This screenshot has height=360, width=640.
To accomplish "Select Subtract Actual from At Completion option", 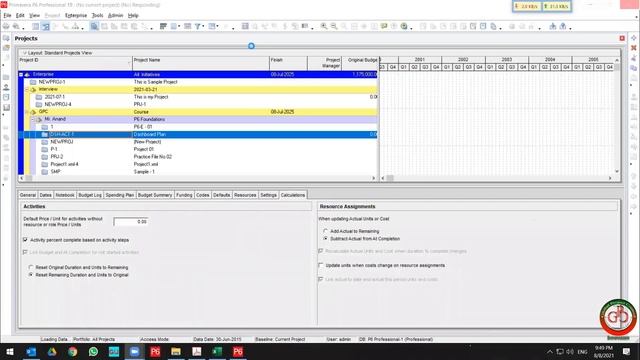I will tap(325, 238).
